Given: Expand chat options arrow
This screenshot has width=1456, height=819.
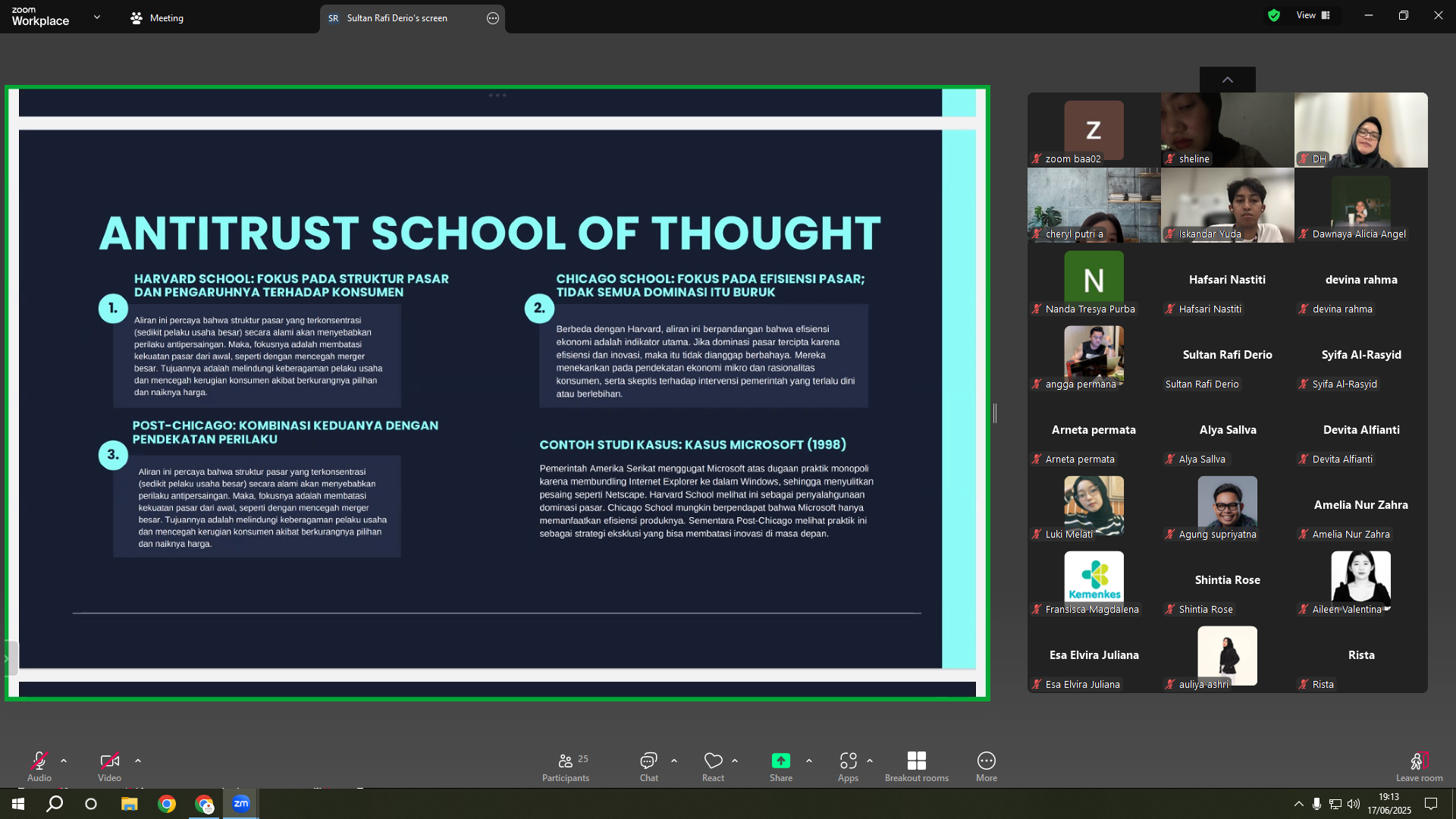Looking at the screenshot, I should [674, 761].
